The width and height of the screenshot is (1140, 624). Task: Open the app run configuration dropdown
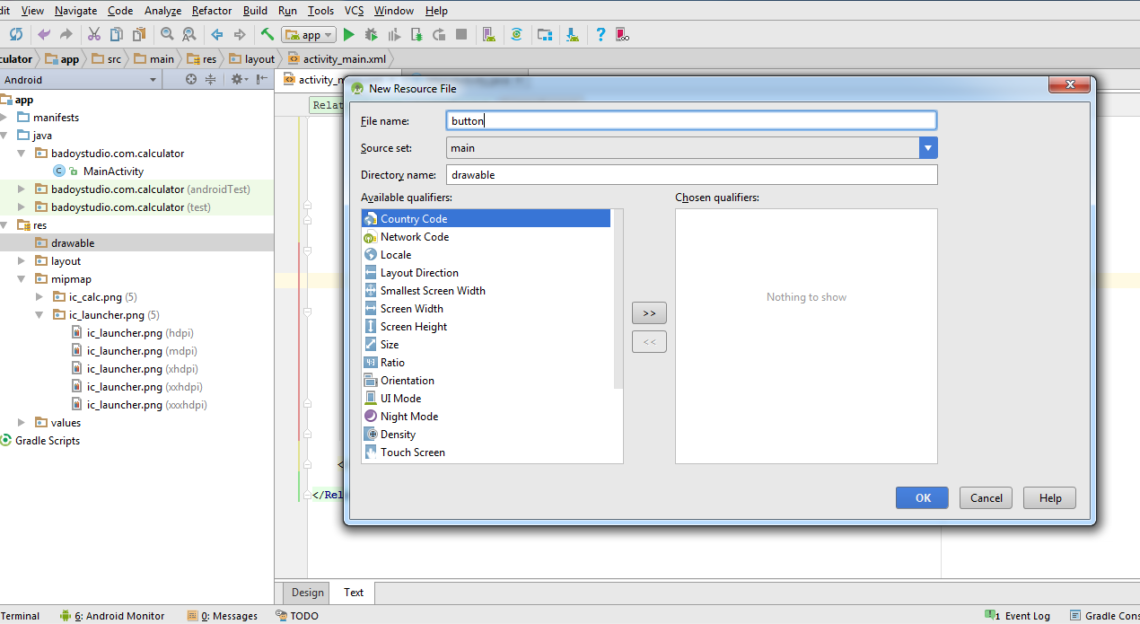pyautogui.click(x=310, y=34)
